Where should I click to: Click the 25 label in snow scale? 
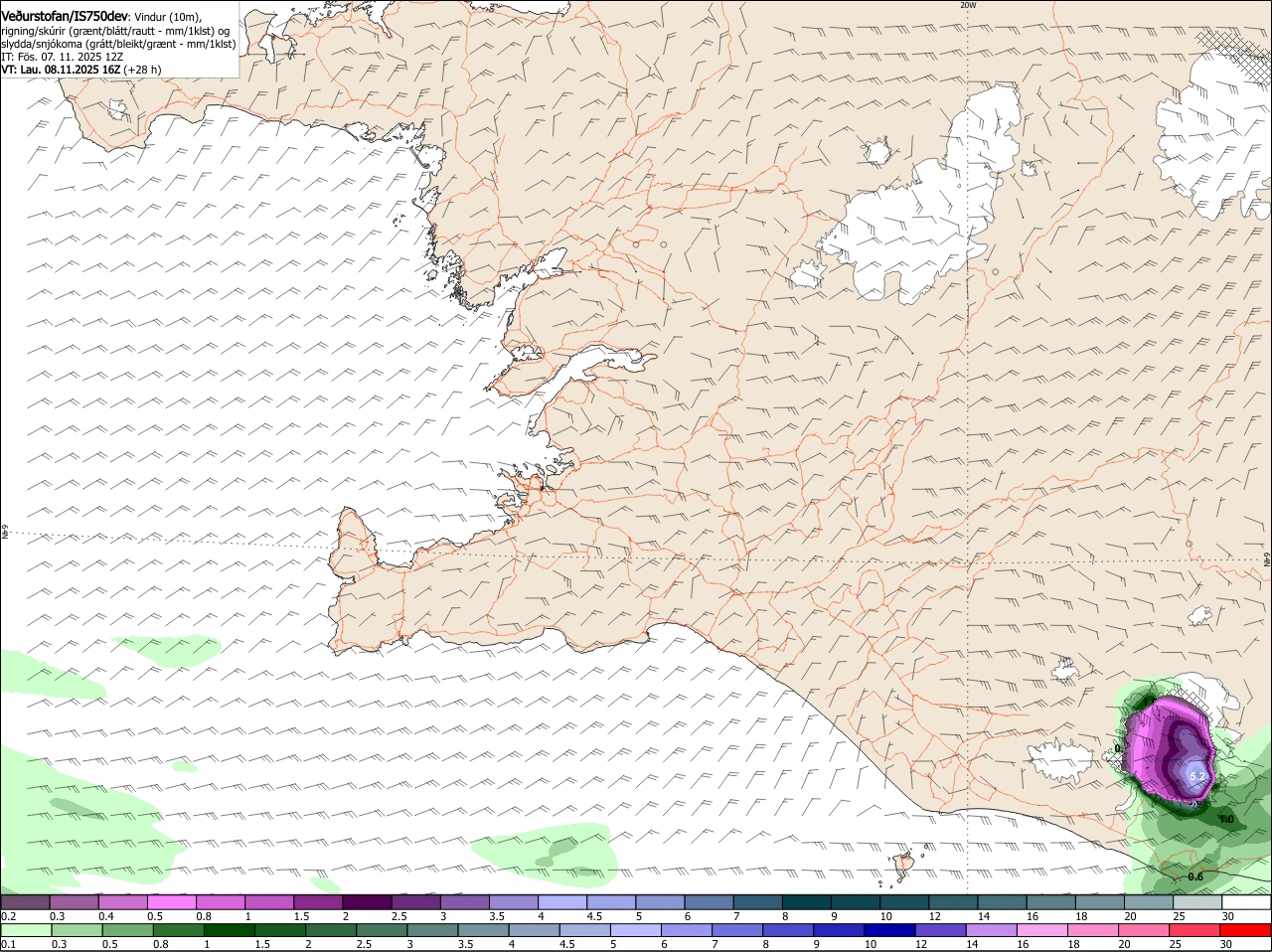pyautogui.click(x=1180, y=915)
